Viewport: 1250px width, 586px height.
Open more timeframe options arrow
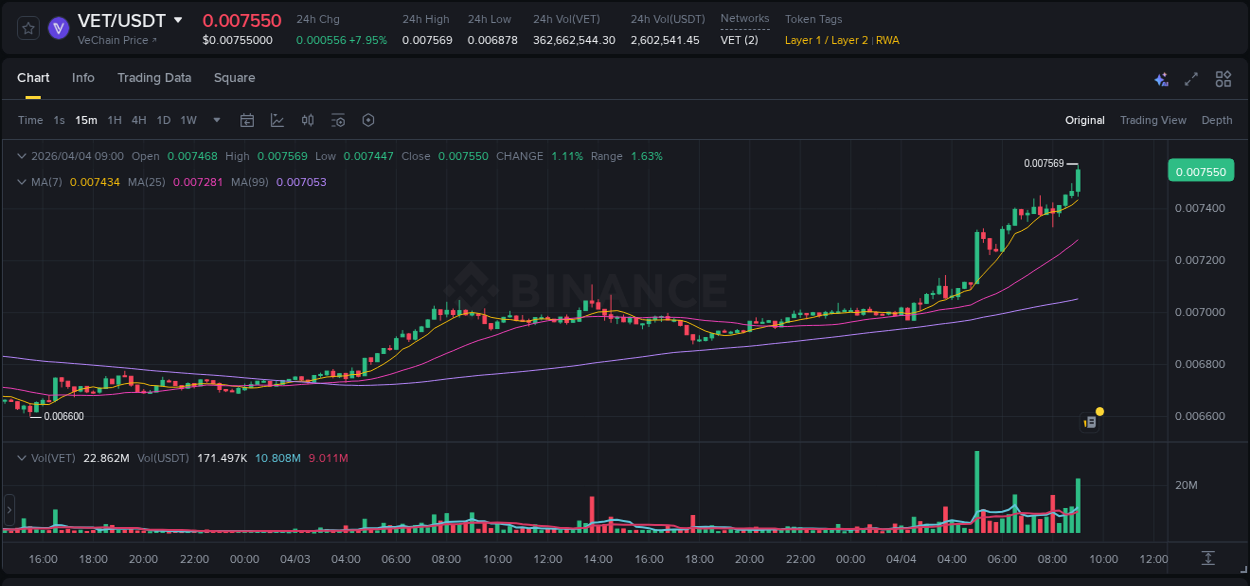pos(215,120)
